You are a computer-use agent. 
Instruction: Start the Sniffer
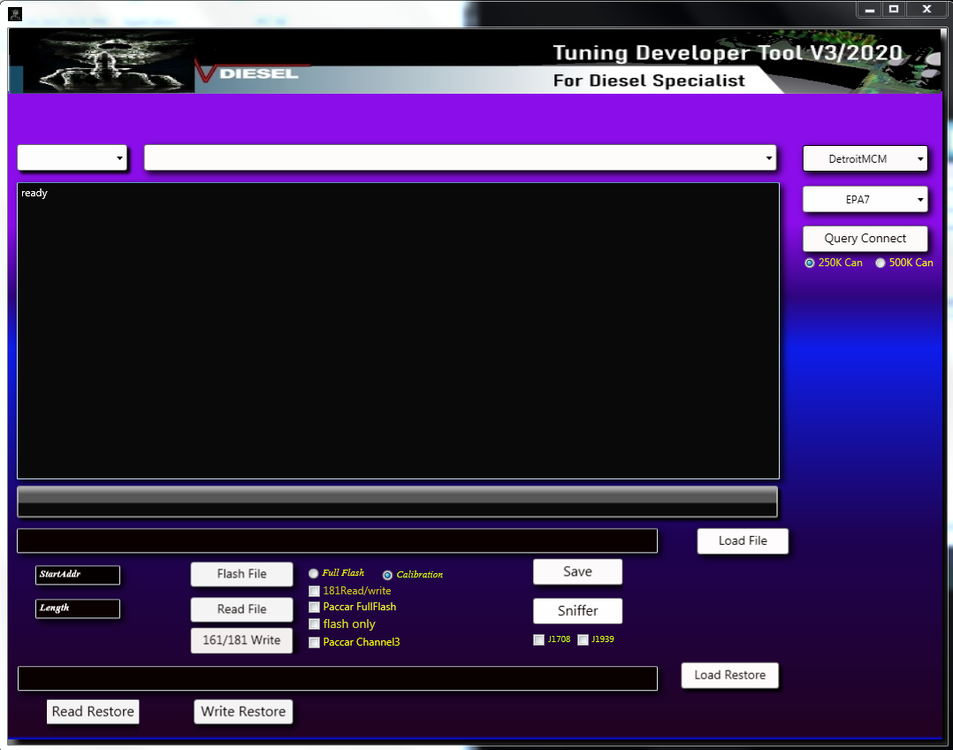(x=577, y=611)
